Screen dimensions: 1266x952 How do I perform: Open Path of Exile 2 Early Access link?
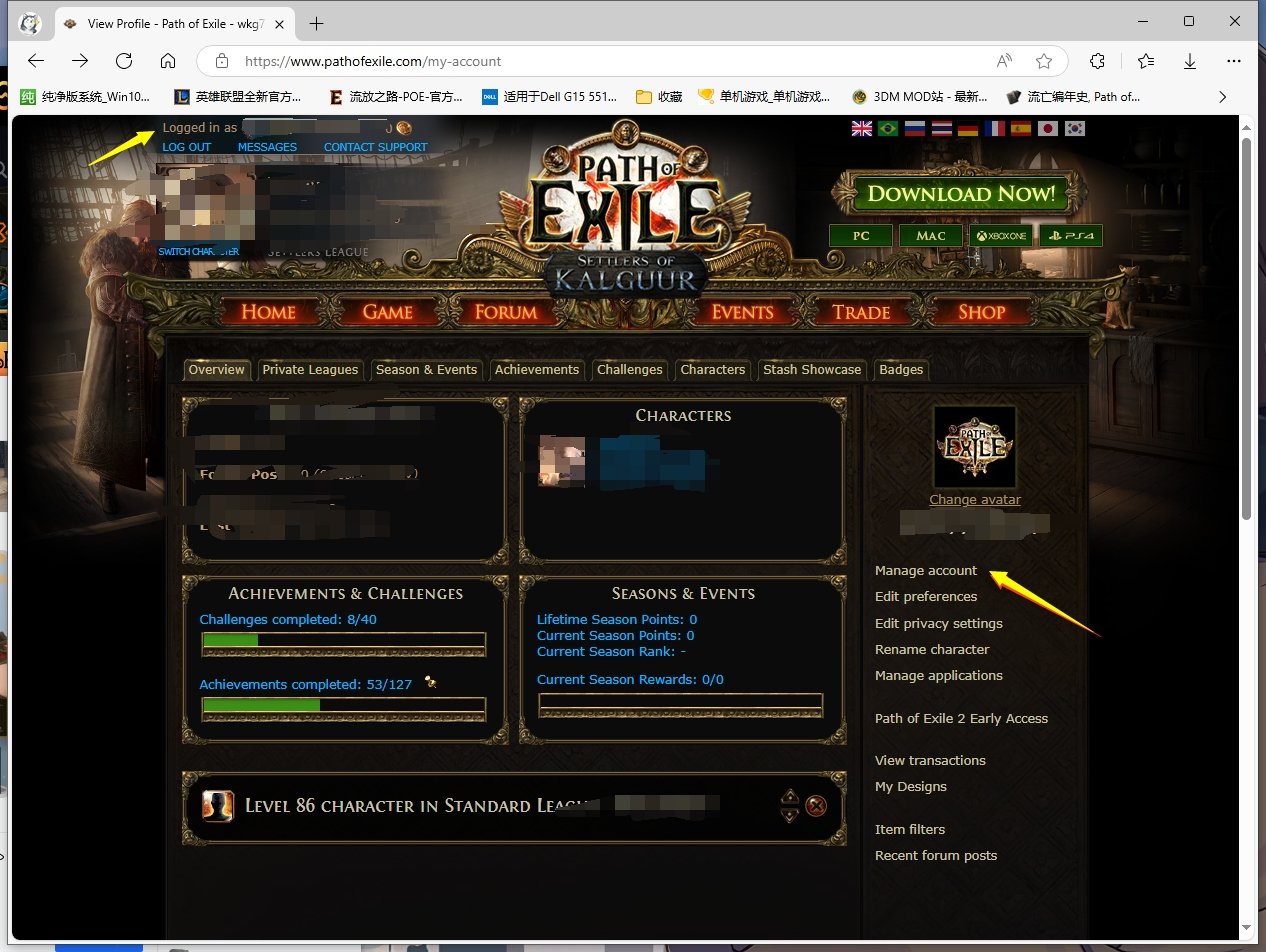pyautogui.click(x=961, y=719)
